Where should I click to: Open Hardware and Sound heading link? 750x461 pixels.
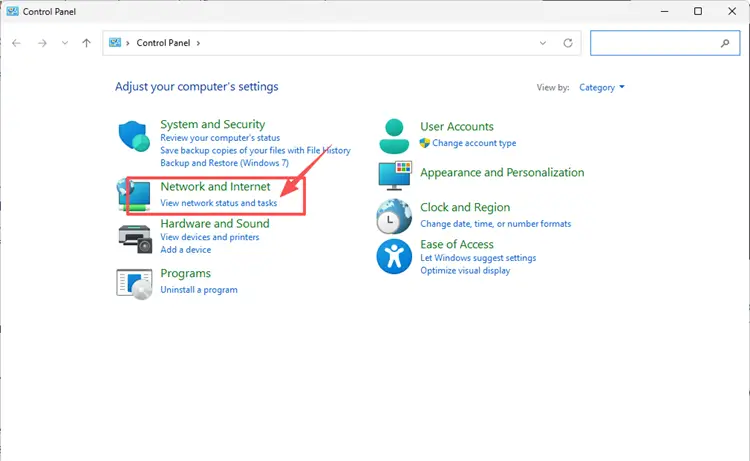pos(215,223)
